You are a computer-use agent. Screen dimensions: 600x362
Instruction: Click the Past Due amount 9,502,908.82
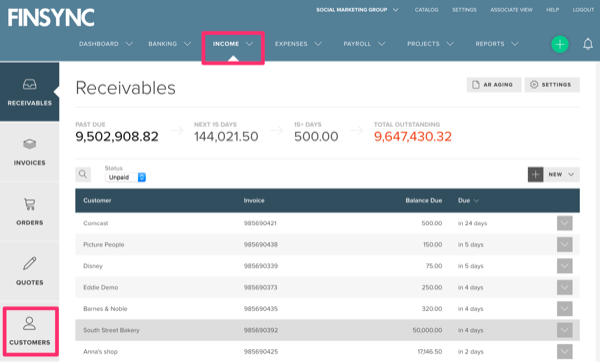coord(117,137)
